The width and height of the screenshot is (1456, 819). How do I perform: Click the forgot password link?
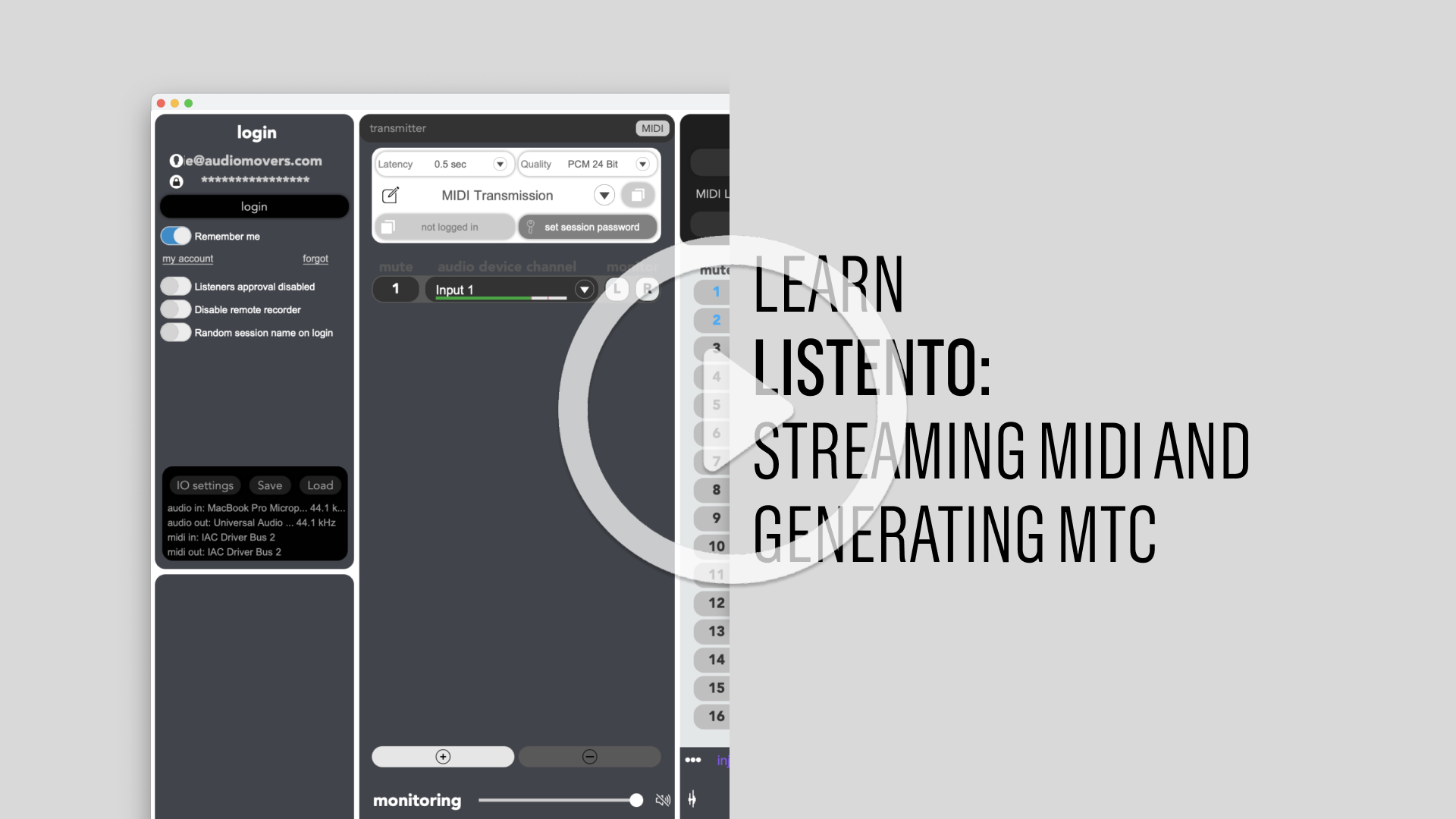[x=315, y=259]
